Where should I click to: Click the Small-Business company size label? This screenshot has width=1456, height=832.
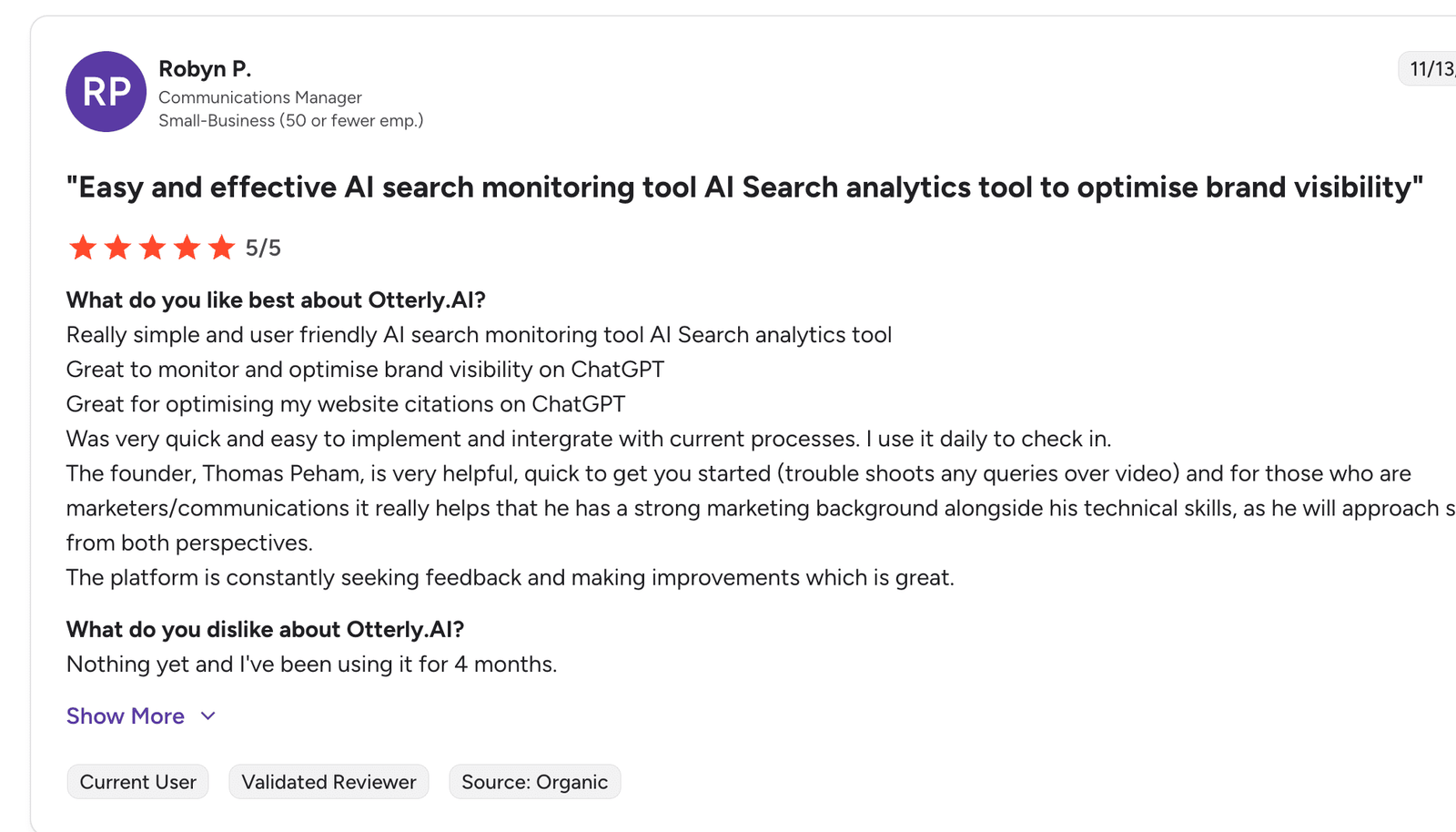[290, 120]
